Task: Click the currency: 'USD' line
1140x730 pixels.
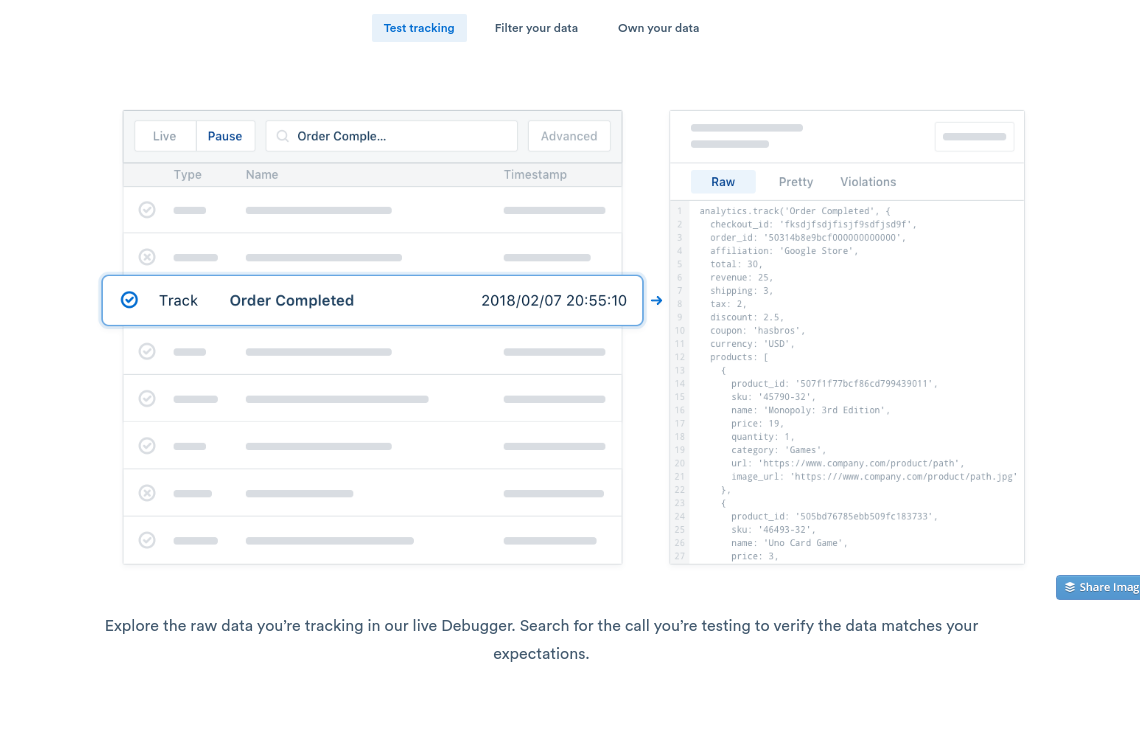Action: click(x=752, y=344)
